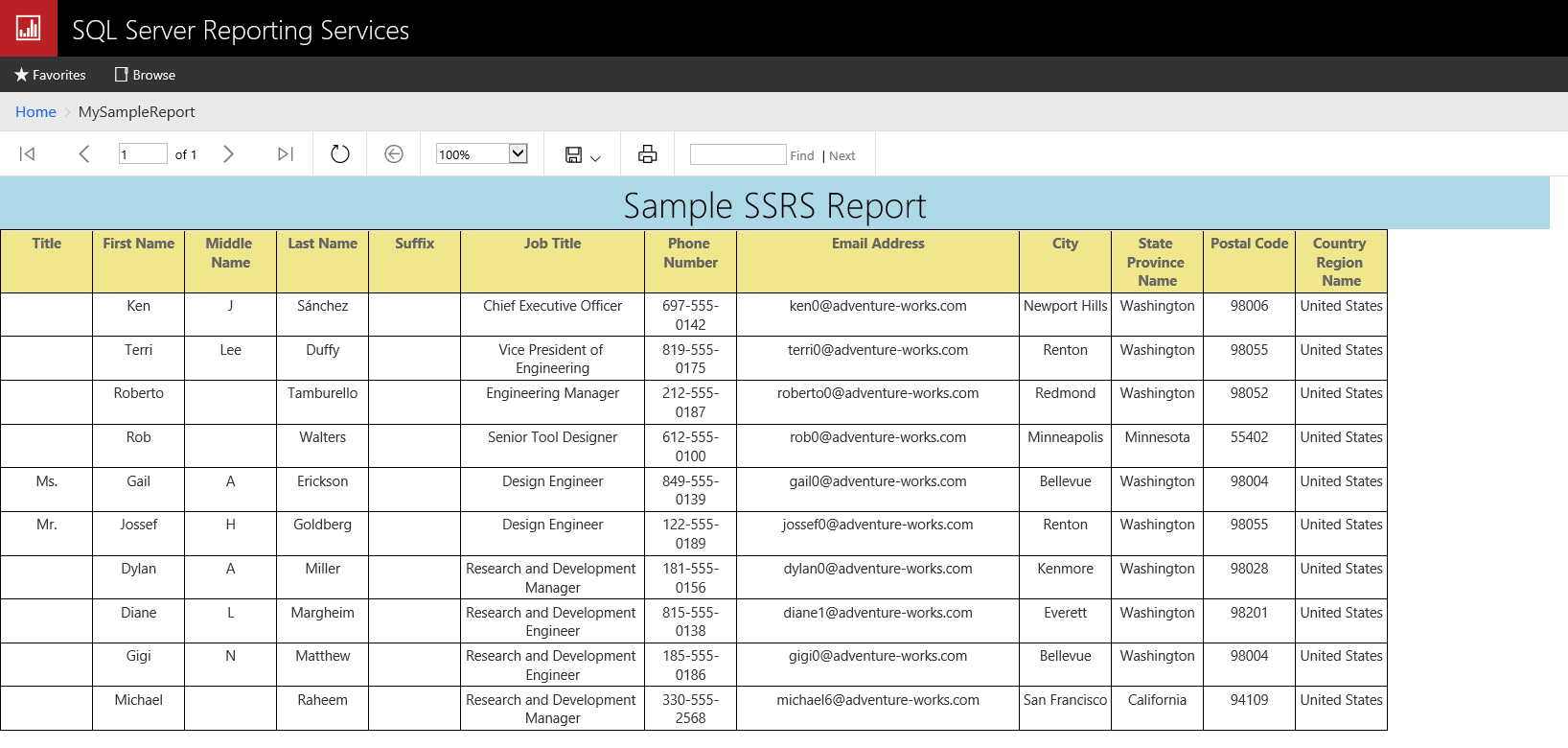Screen dimensions: 1568x748
Task: Click the back to parent report icon
Action: click(x=394, y=154)
